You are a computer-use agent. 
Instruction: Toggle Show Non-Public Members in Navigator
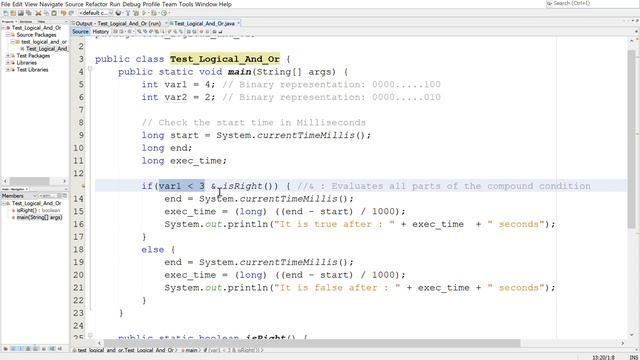tap(28, 349)
